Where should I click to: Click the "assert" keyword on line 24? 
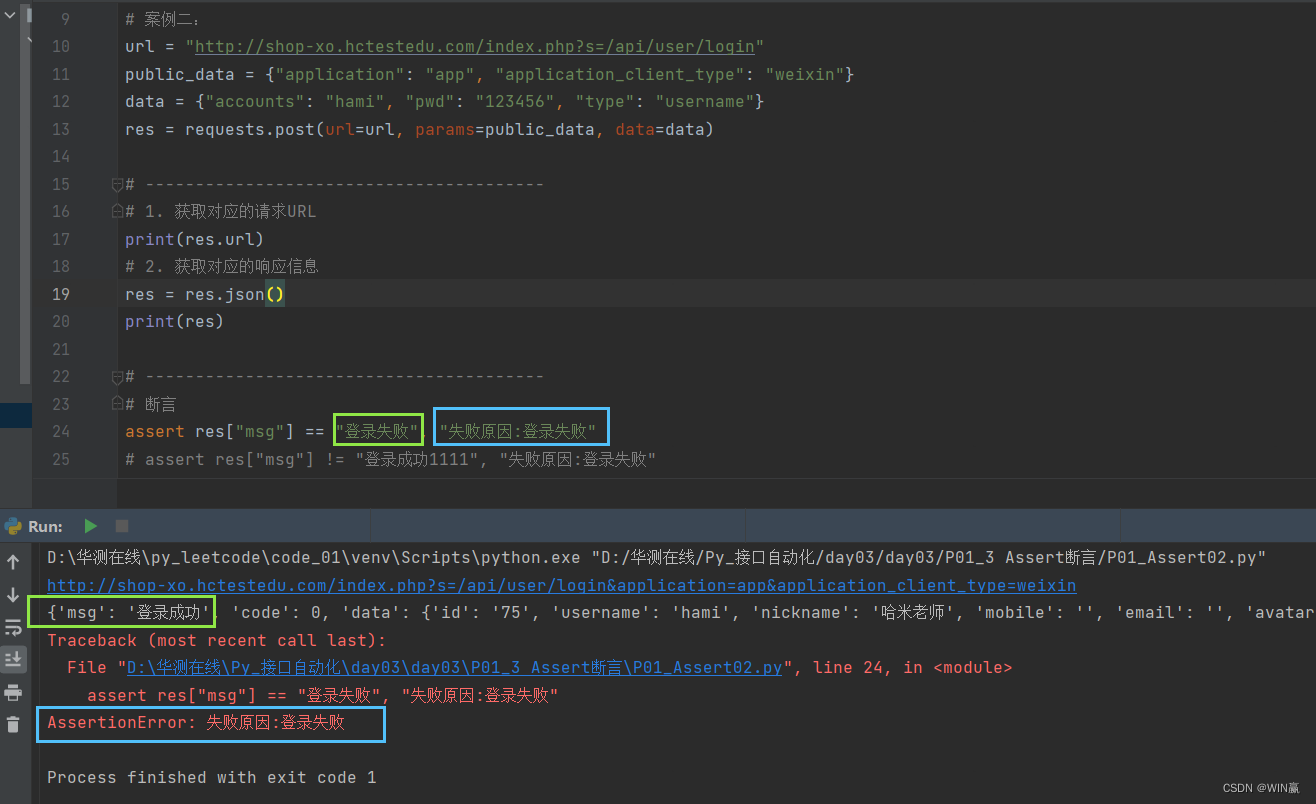155,431
